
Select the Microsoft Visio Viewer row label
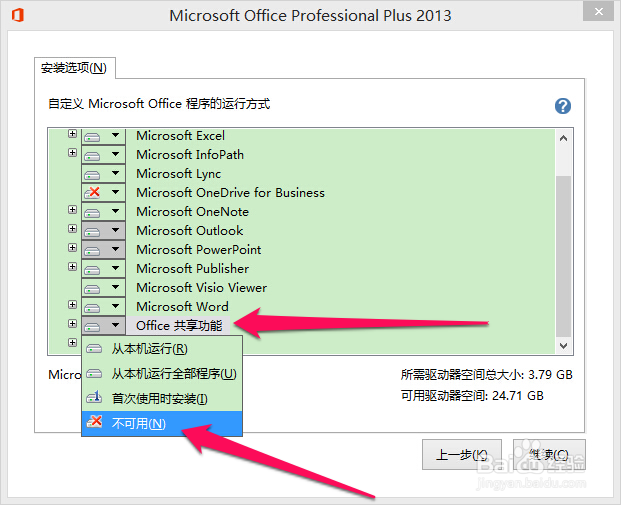(x=202, y=288)
